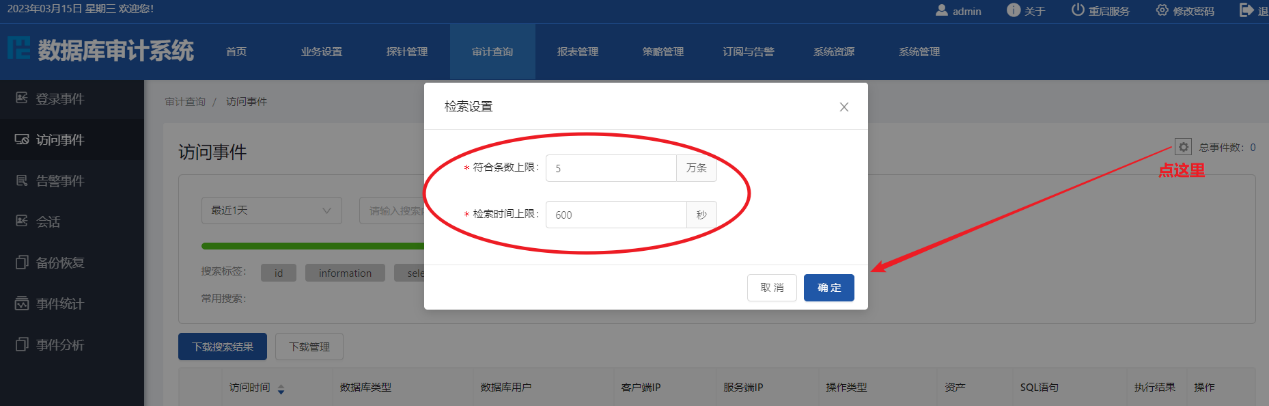Close the 检索设置 dialog with X icon

[x=844, y=107]
